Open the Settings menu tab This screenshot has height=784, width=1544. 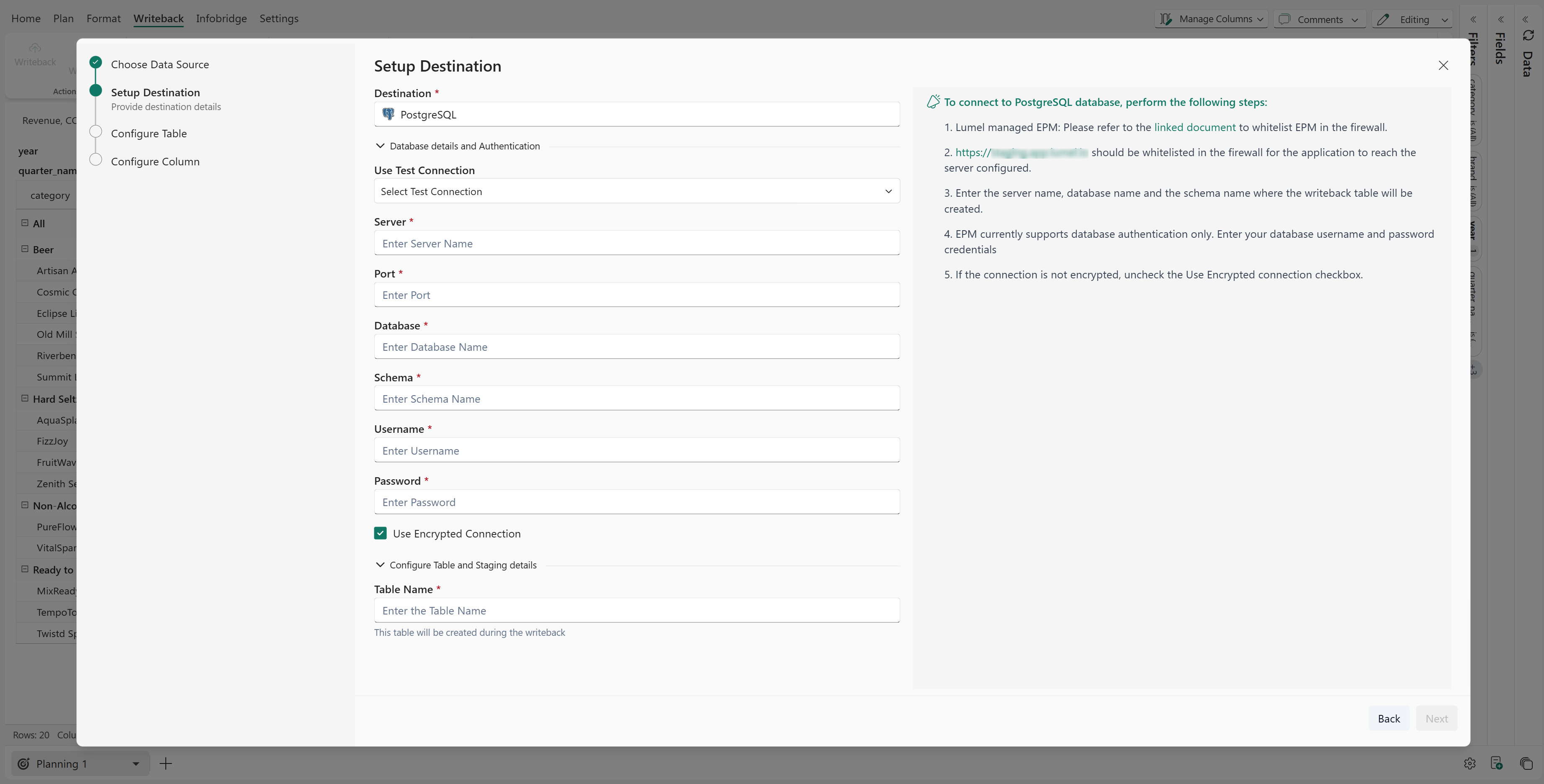click(279, 18)
